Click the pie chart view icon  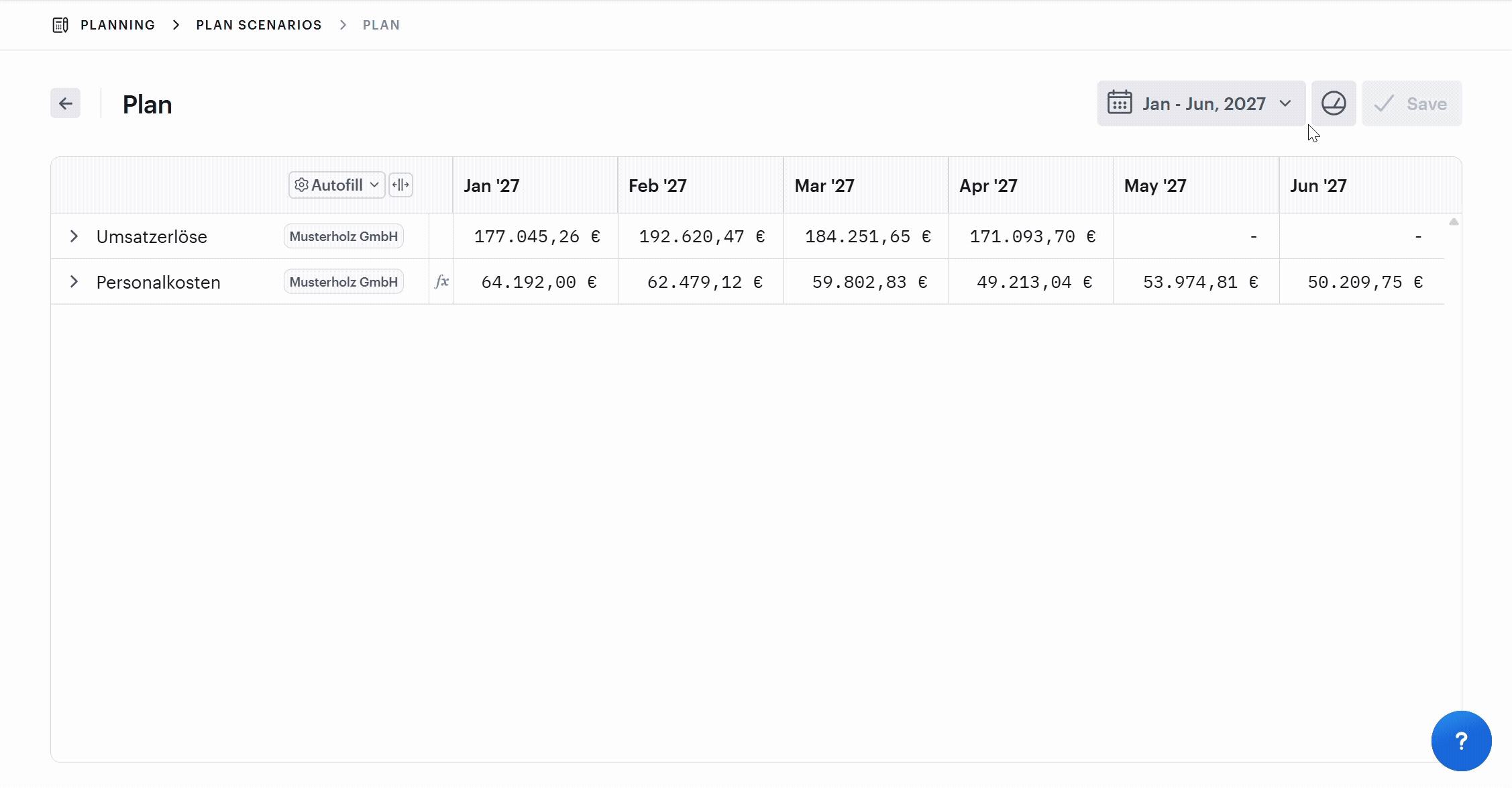[x=1334, y=103]
